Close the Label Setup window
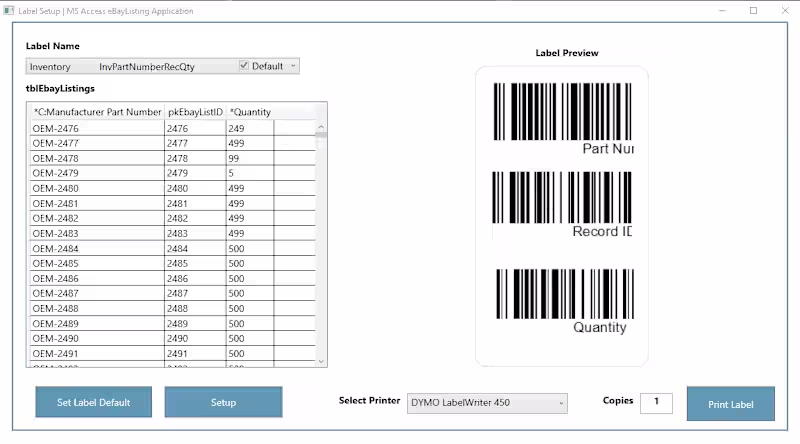The height and width of the screenshot is (444, 800). click(x=785, y=10)
